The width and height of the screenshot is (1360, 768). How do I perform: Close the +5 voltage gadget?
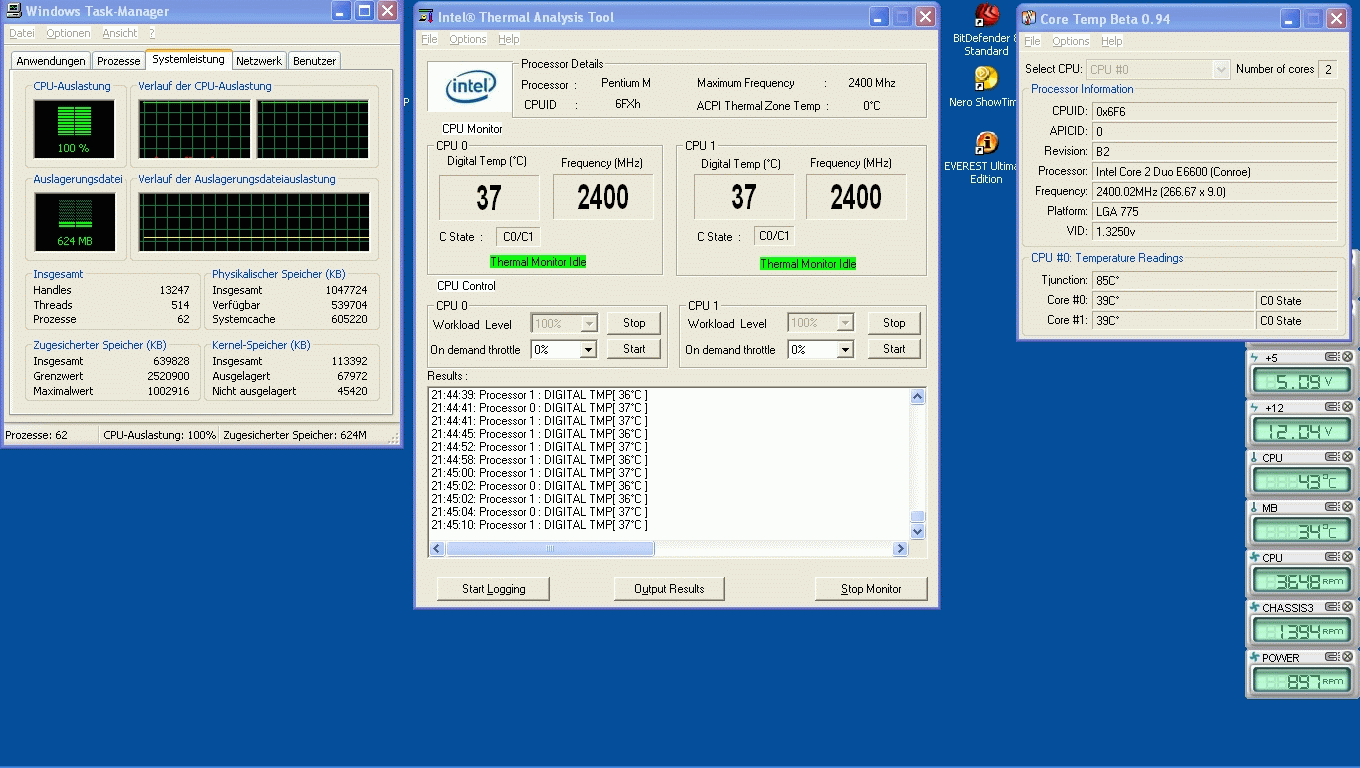(1347, 357)
